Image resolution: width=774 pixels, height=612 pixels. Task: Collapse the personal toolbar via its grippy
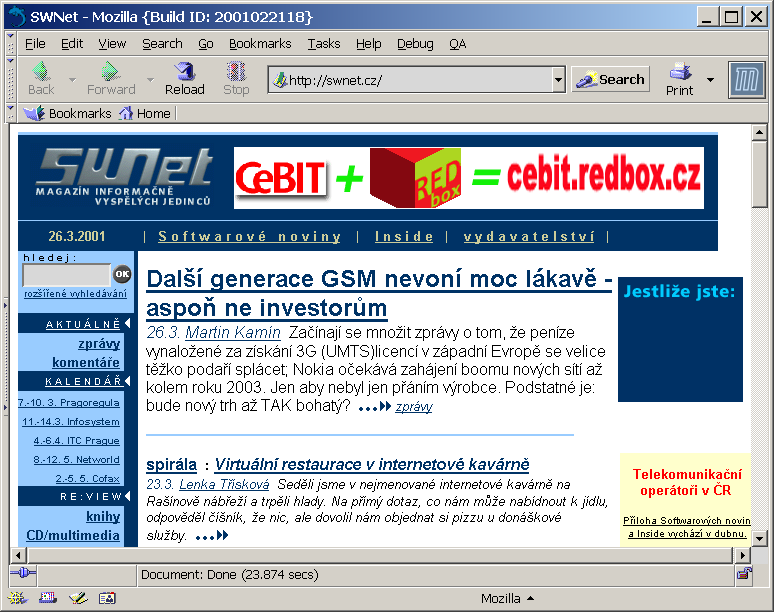point(10,113)
